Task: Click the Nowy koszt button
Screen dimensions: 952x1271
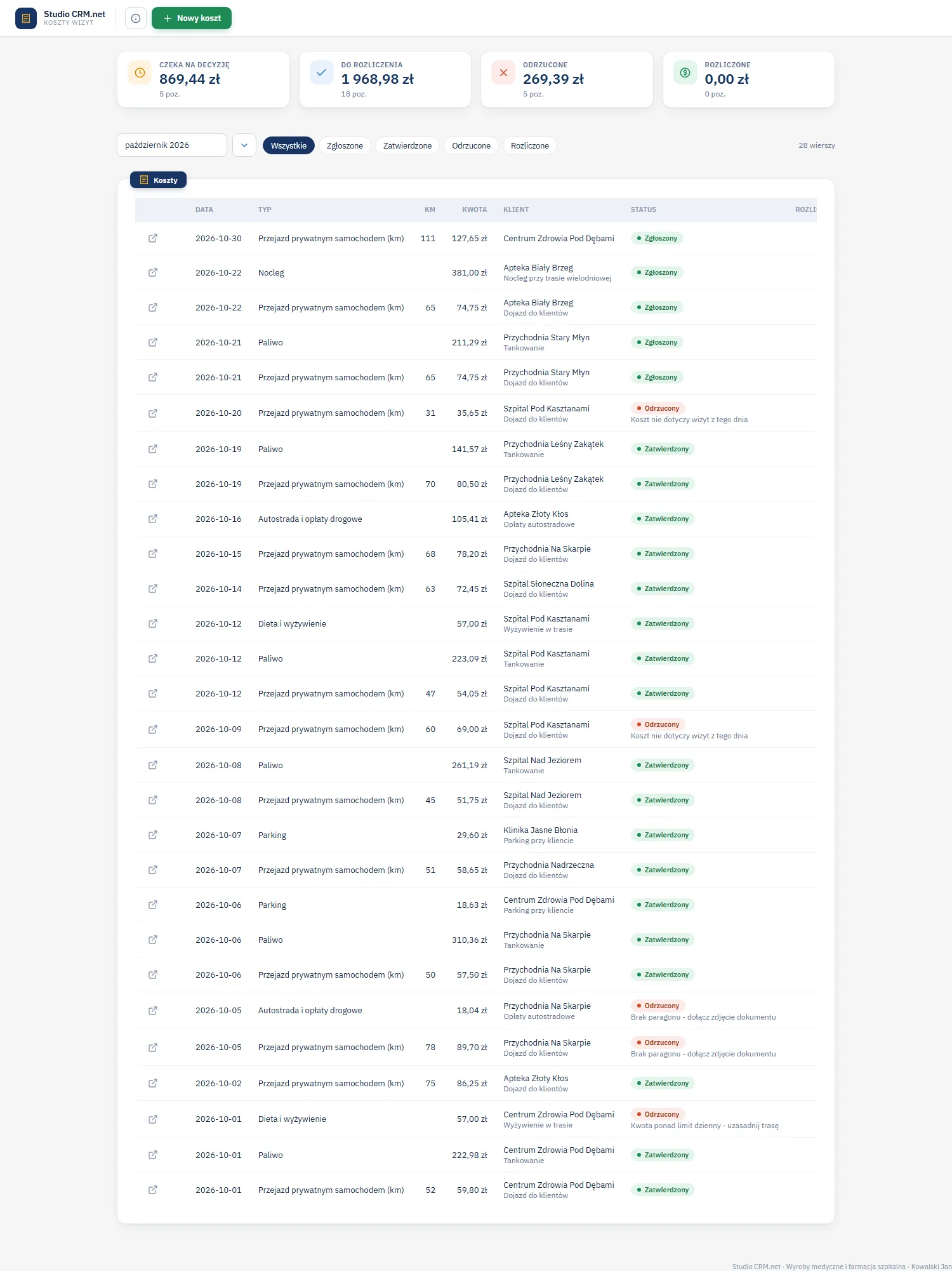Action: point(192,18)
